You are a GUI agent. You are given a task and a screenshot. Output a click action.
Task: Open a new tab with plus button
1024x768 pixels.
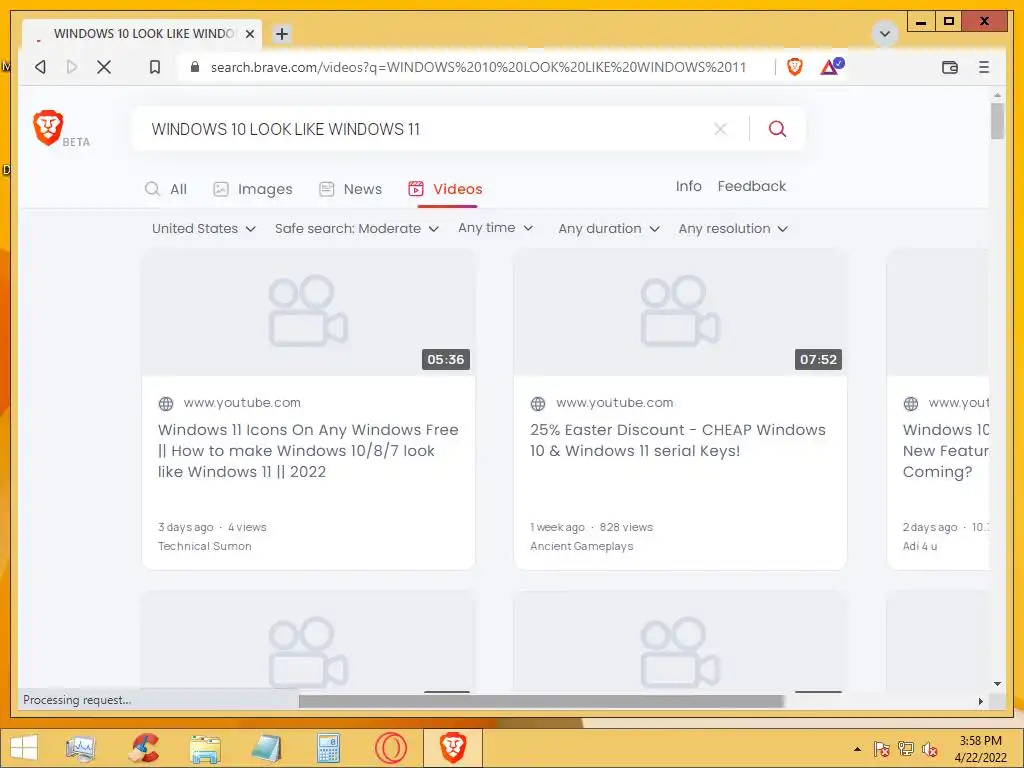[281, 34]
